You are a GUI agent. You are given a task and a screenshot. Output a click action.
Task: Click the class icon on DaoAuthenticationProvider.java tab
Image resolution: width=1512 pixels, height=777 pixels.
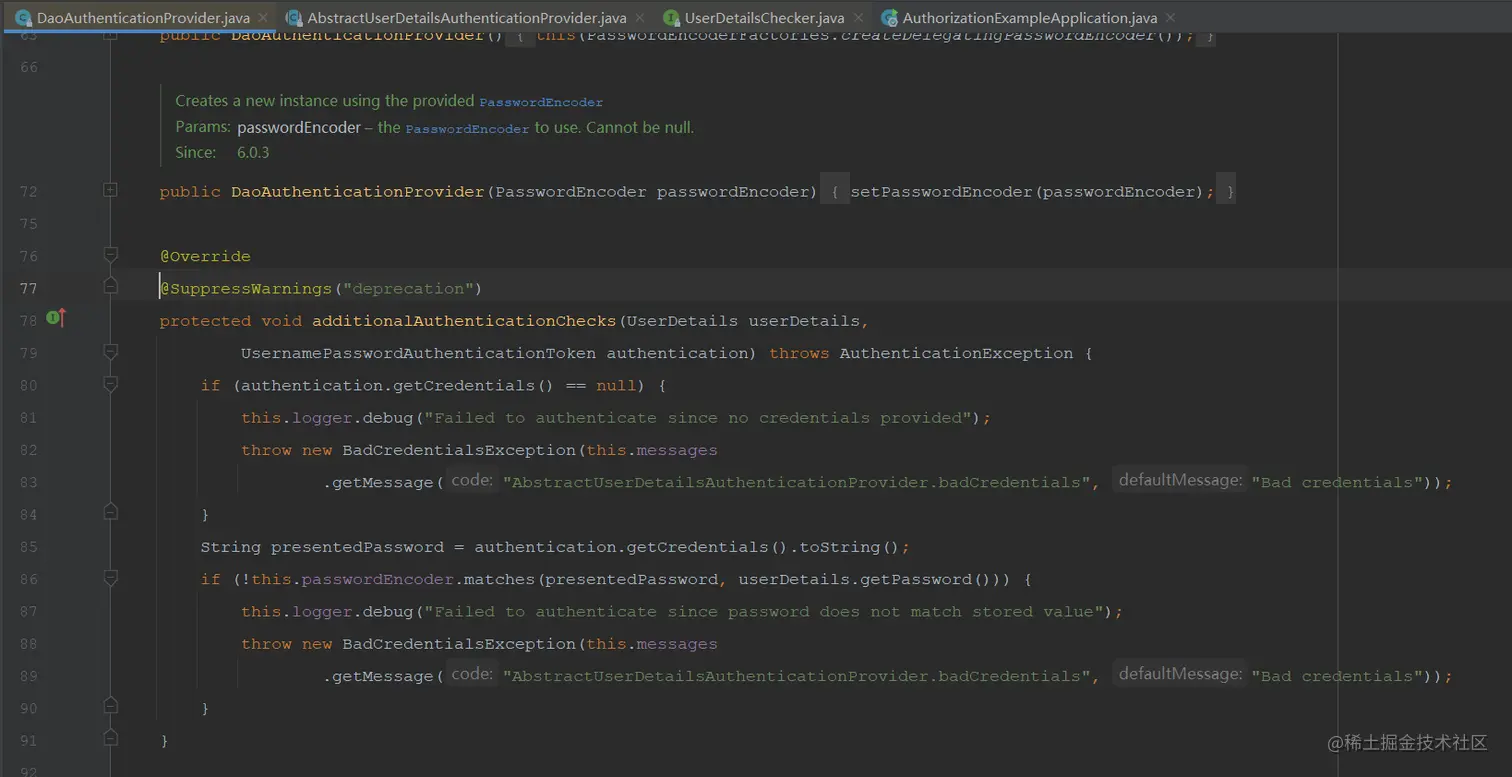click(23, 18)
